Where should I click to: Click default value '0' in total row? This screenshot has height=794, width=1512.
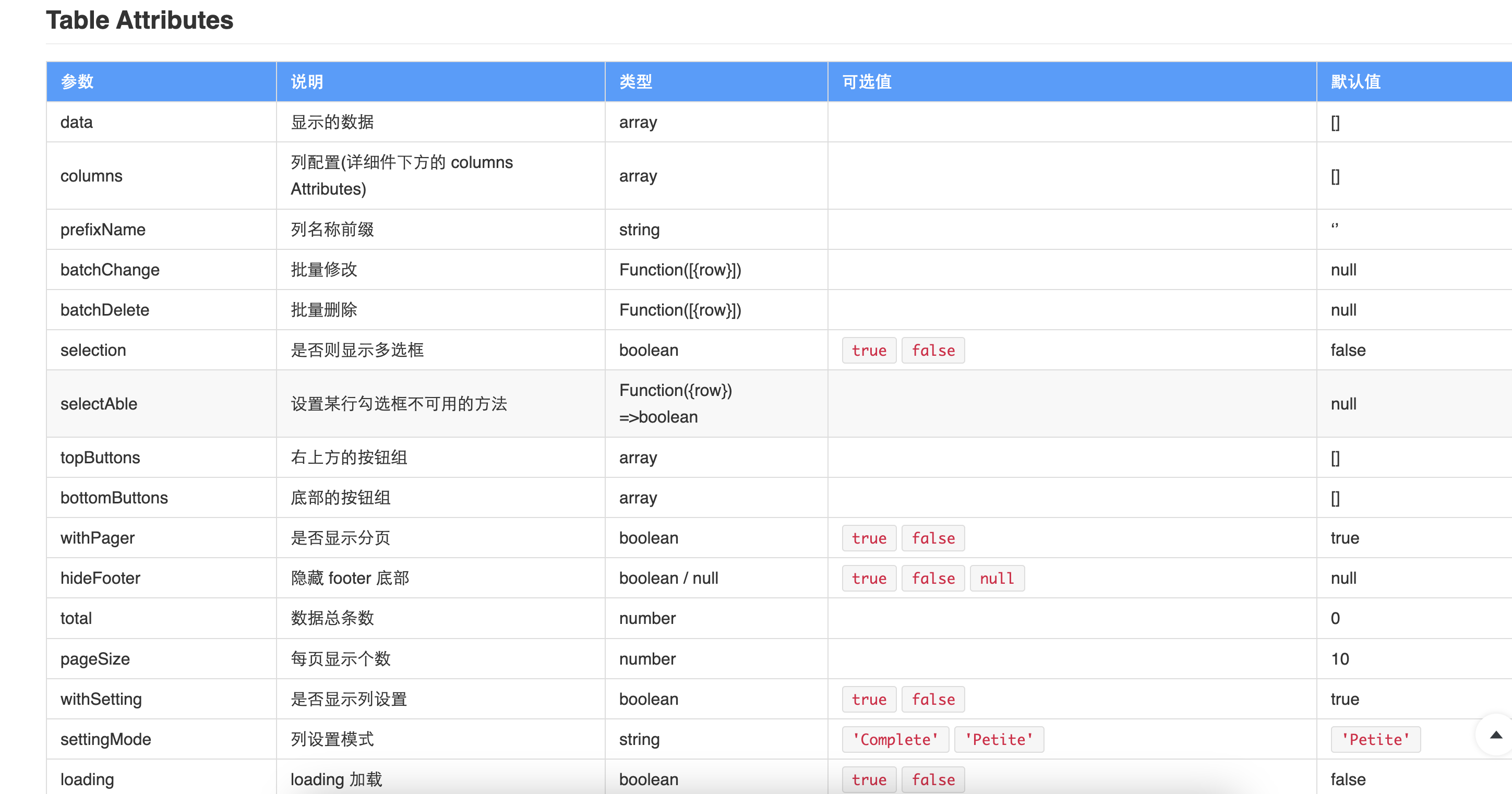coord(1335,619)
